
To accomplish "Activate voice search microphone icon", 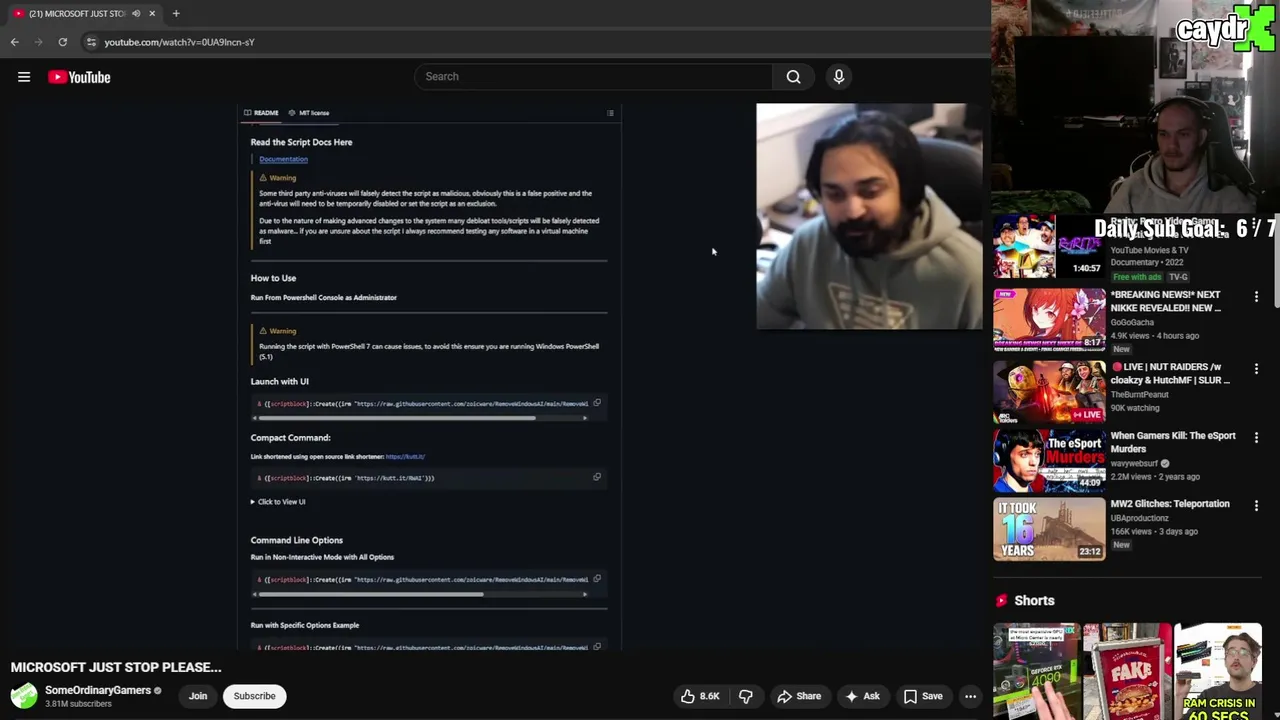I will pos(839,76).
